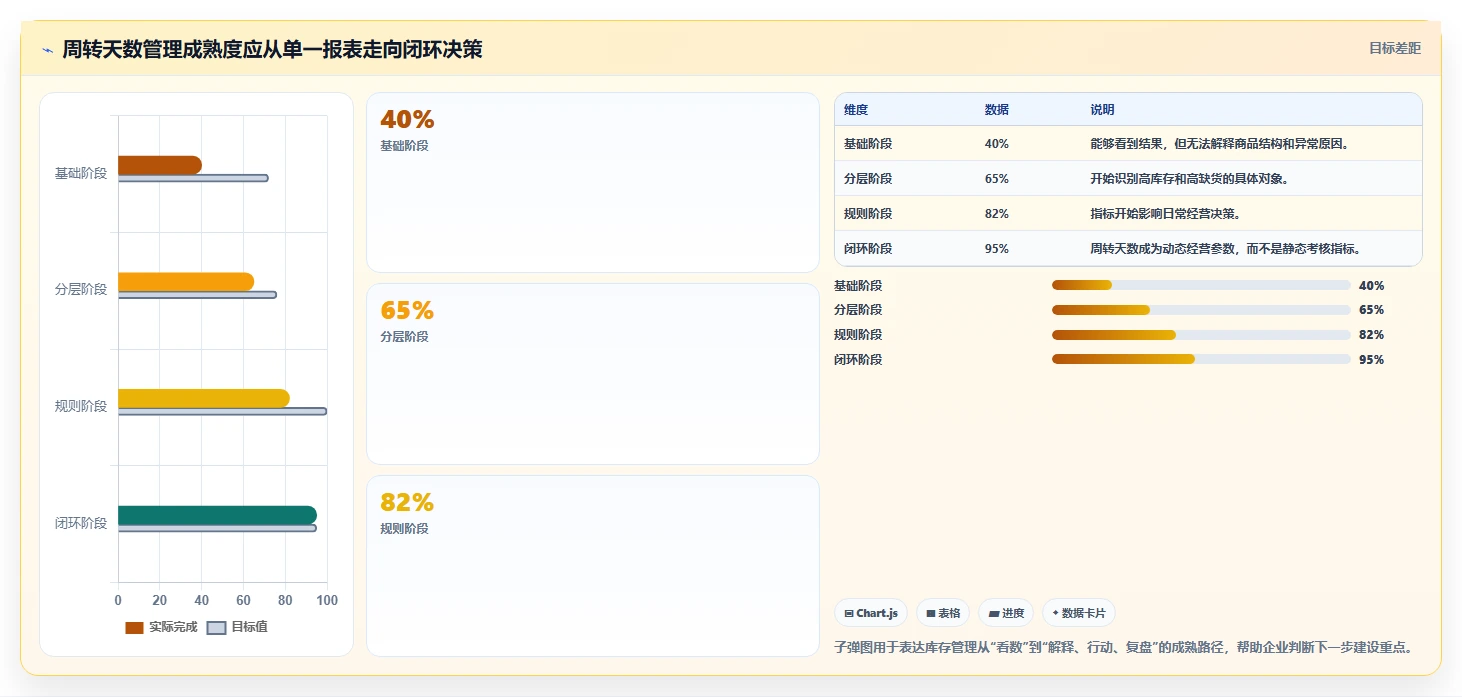This screenshot has height=697, width=1462.
Task: Click the lightning icon beside the title
Action: (47, 50)
